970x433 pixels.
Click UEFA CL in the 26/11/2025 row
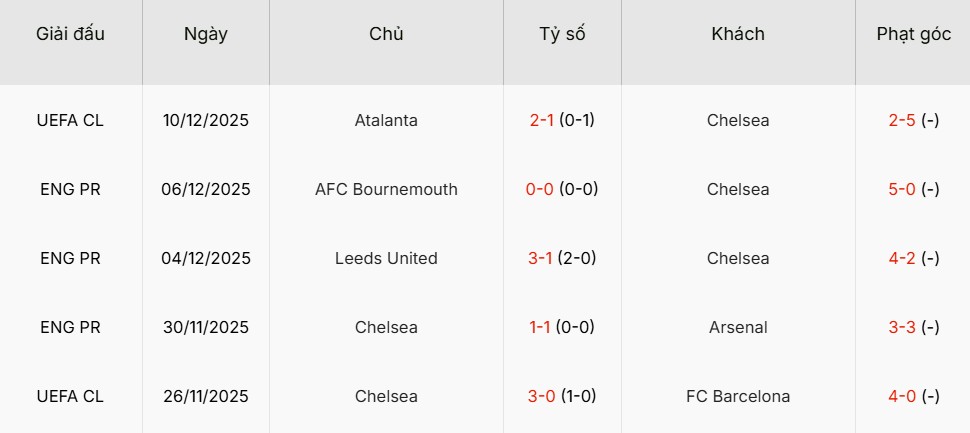coord(70,396)
